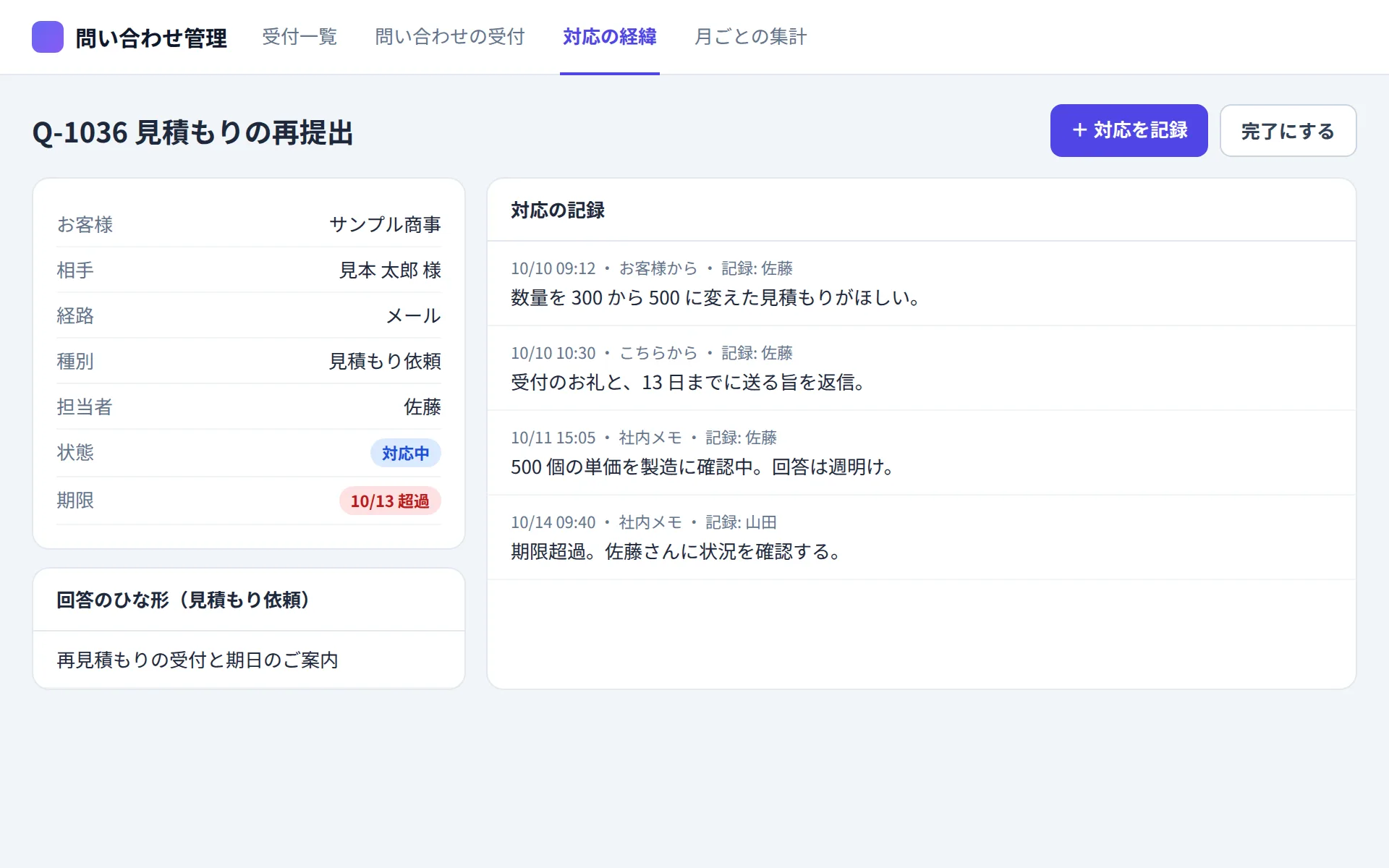Click the ＋対応を記録 button
1389x868 pixels.
1129,130
